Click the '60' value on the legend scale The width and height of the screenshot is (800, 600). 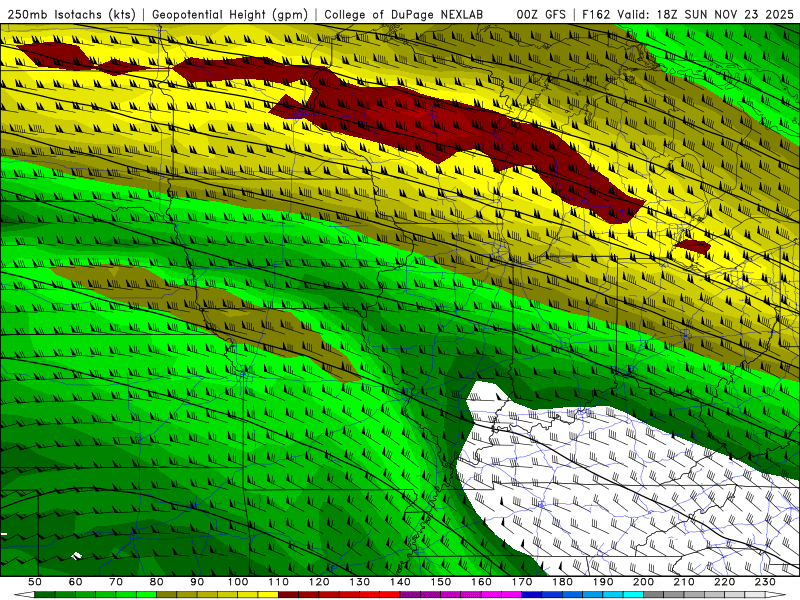click(x=75, y=582)
